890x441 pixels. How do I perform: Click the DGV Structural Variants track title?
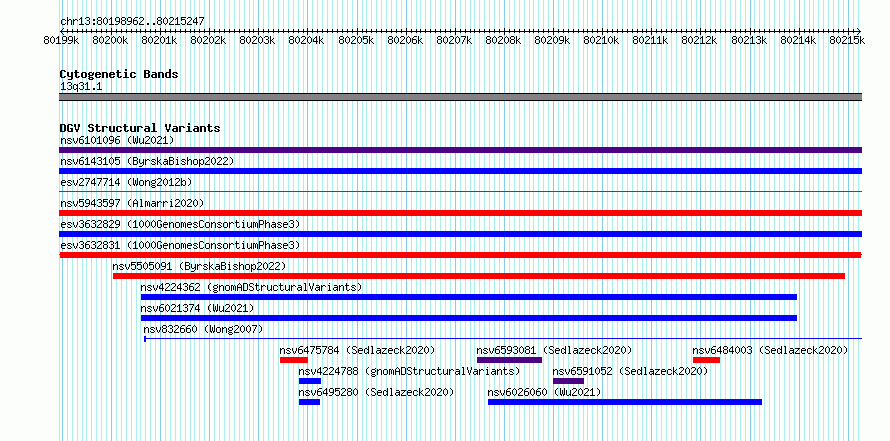tap(140, 128)
